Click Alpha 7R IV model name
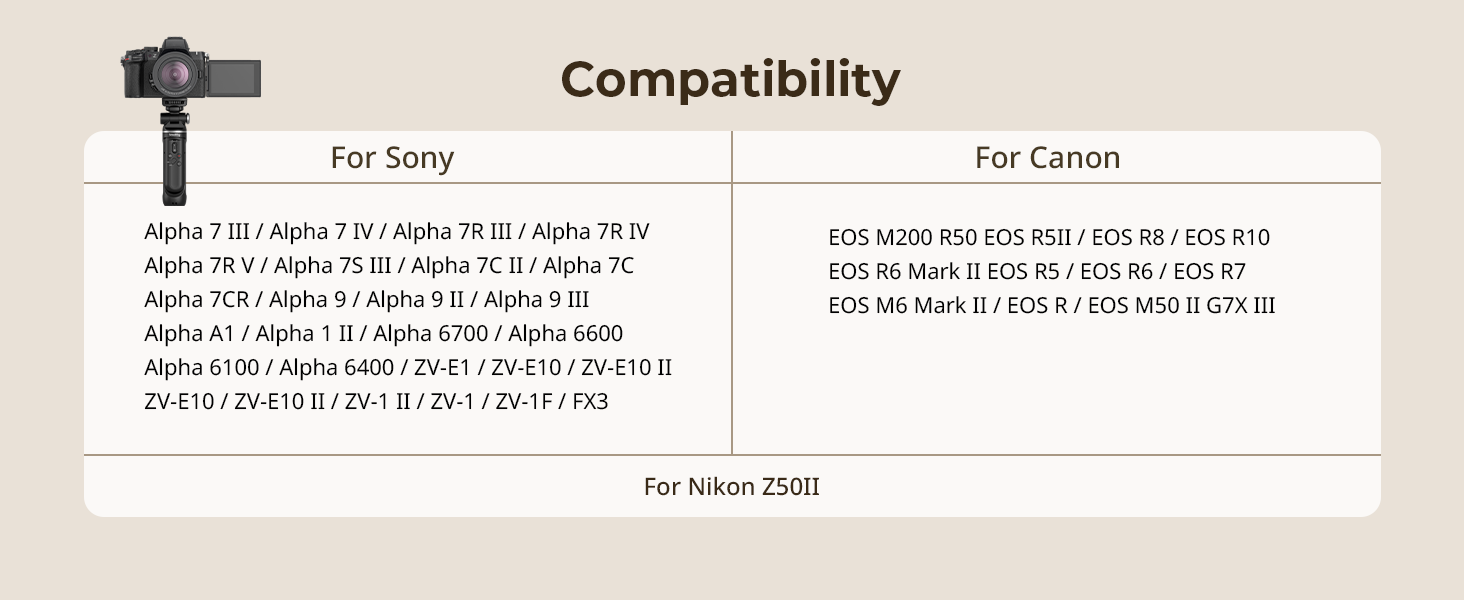This screenshot has height=600, width=1464. click(x=590, y=232)
